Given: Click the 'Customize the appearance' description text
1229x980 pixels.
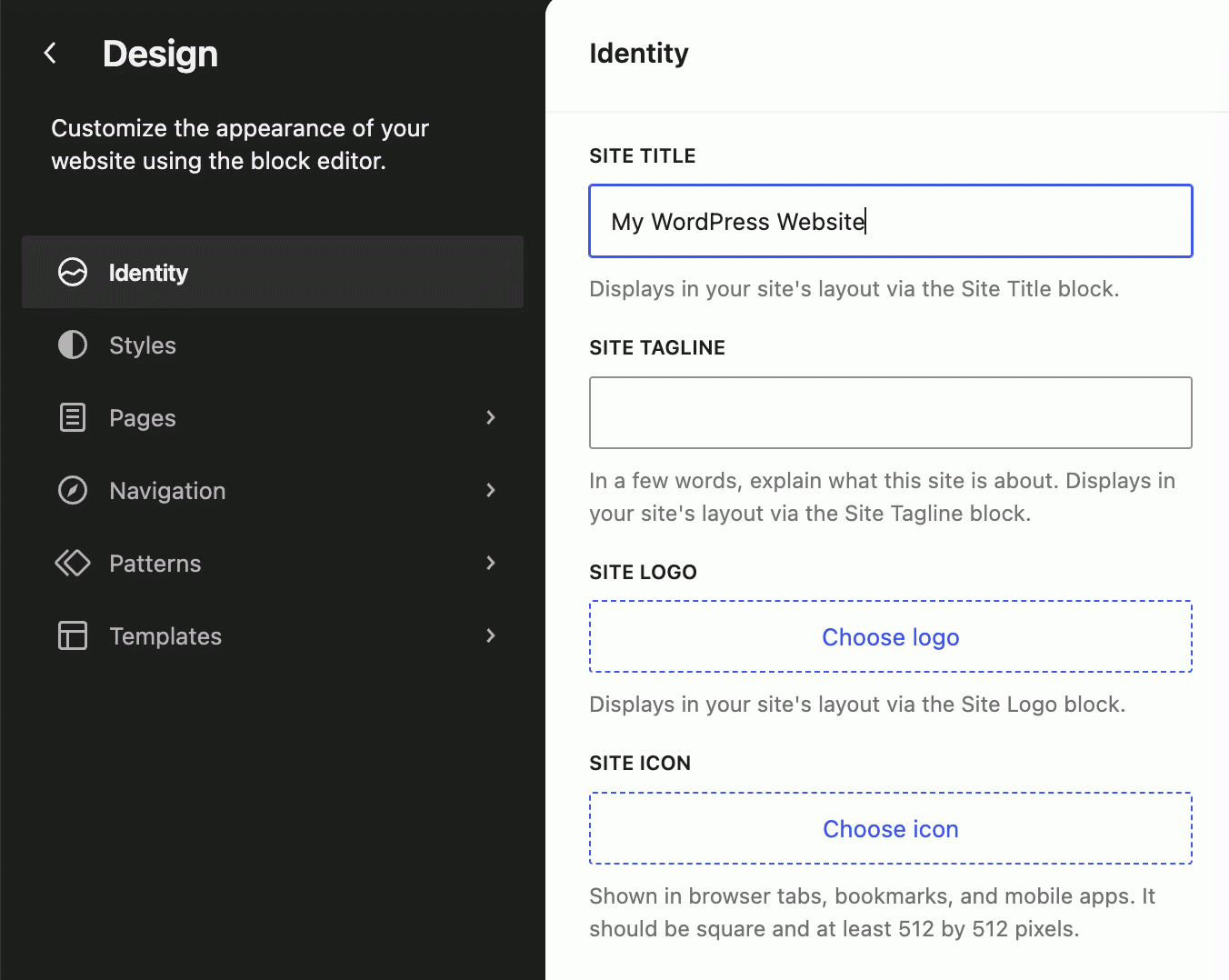Looking at the screenshot, I should click(x=240, y=145).
